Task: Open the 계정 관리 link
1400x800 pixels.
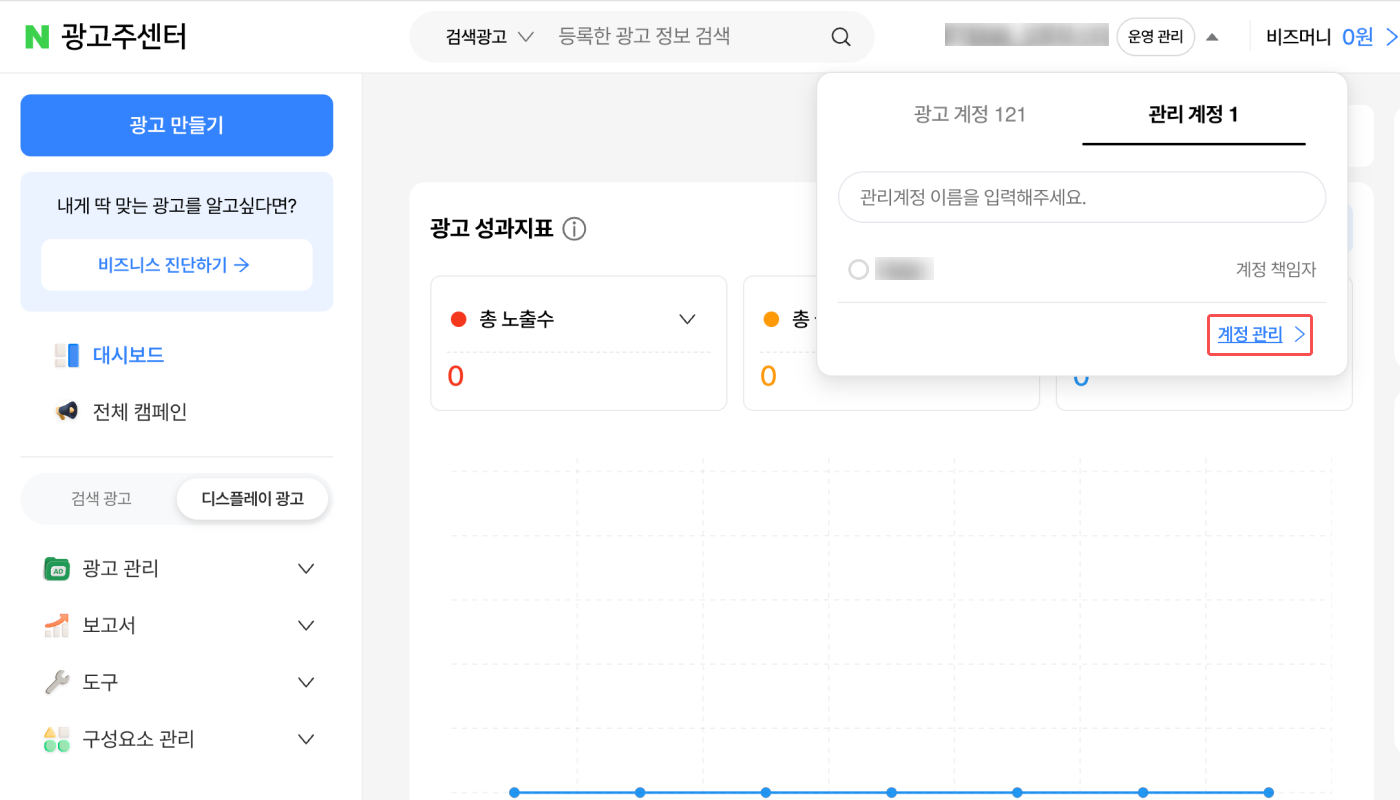Action: [1250, 335]
